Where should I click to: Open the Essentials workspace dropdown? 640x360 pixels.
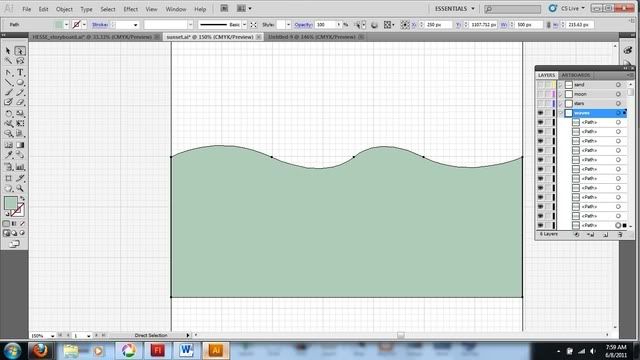tap(455, 9)
